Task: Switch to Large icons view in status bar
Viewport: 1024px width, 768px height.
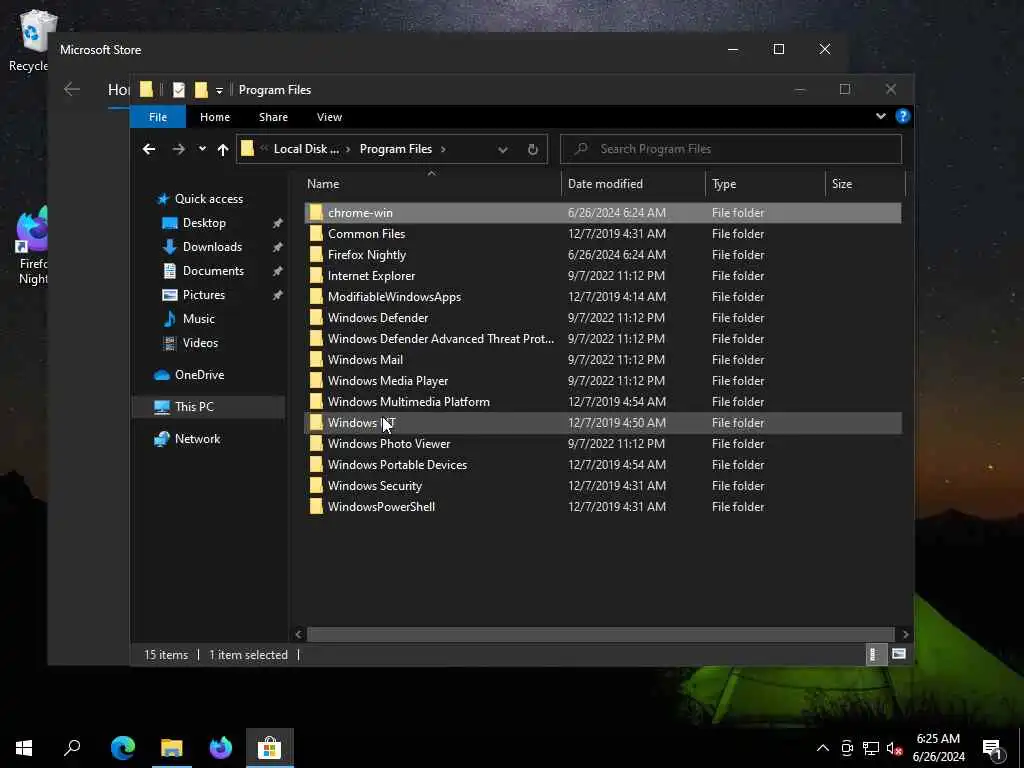Action: pos(899,654)
